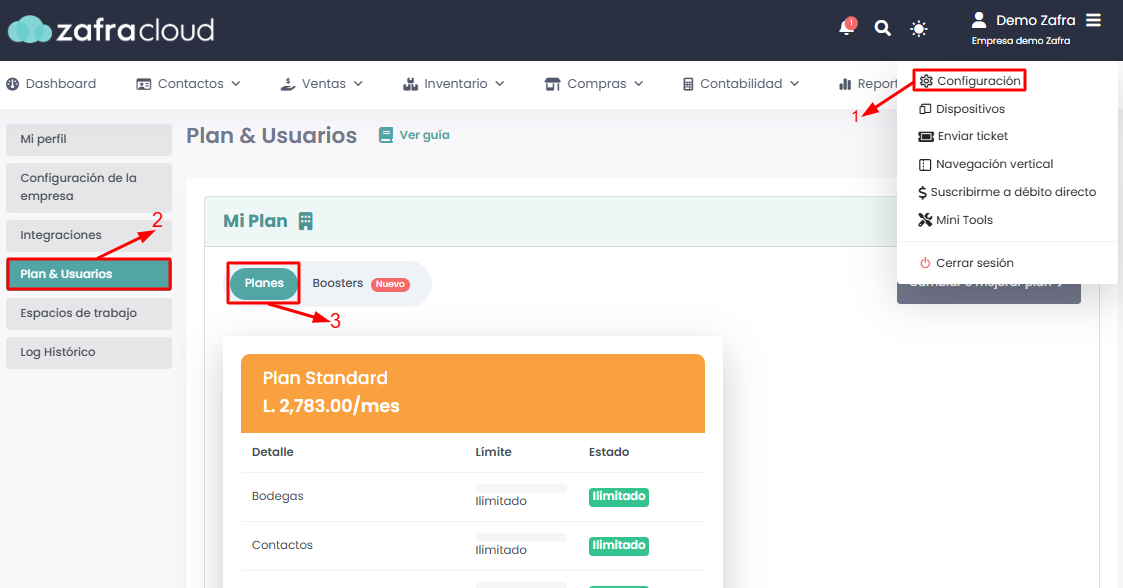Click Cerrar sesión to log out
The image size is (1123, 588).
point(966,263)
